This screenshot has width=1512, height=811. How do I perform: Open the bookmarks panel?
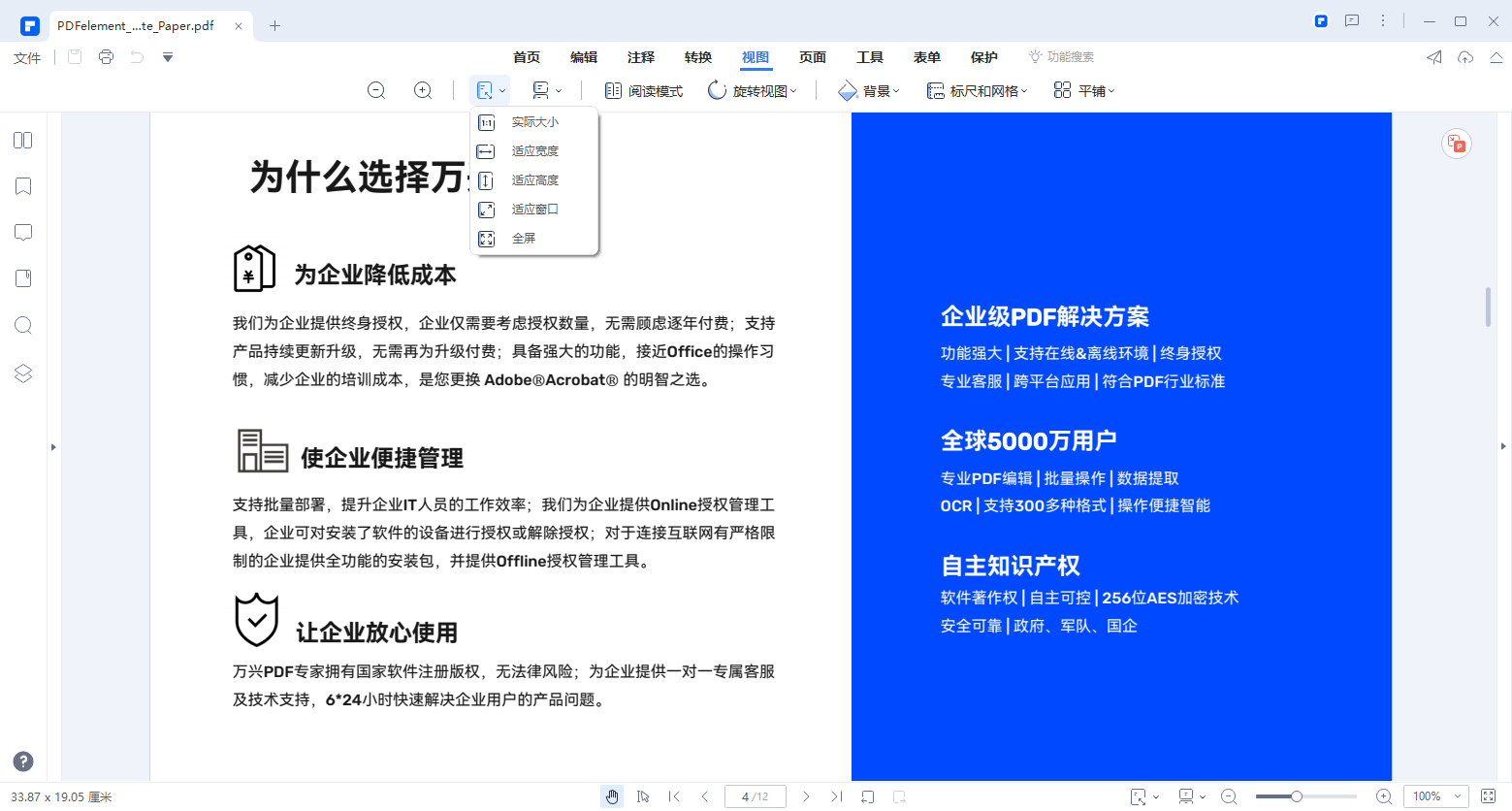[22, 185]
